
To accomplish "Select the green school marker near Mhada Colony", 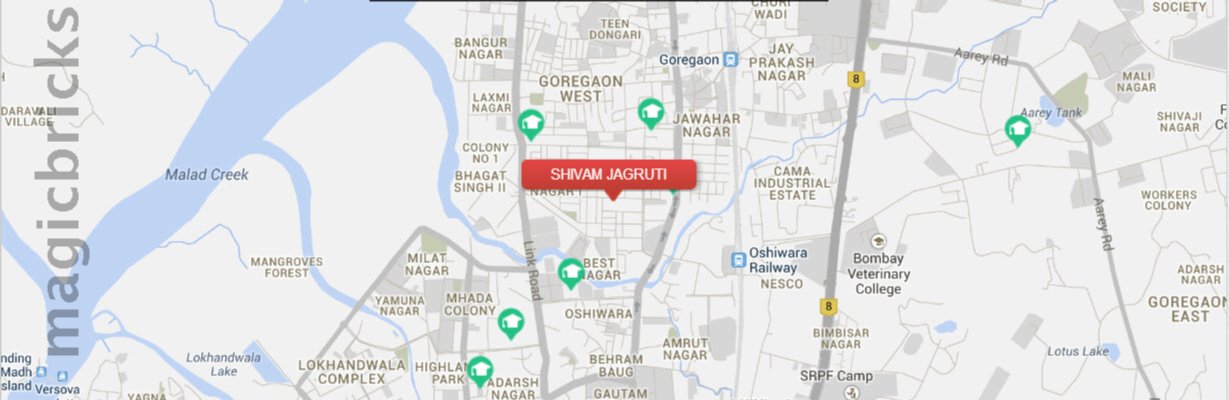I will point(511,323).
